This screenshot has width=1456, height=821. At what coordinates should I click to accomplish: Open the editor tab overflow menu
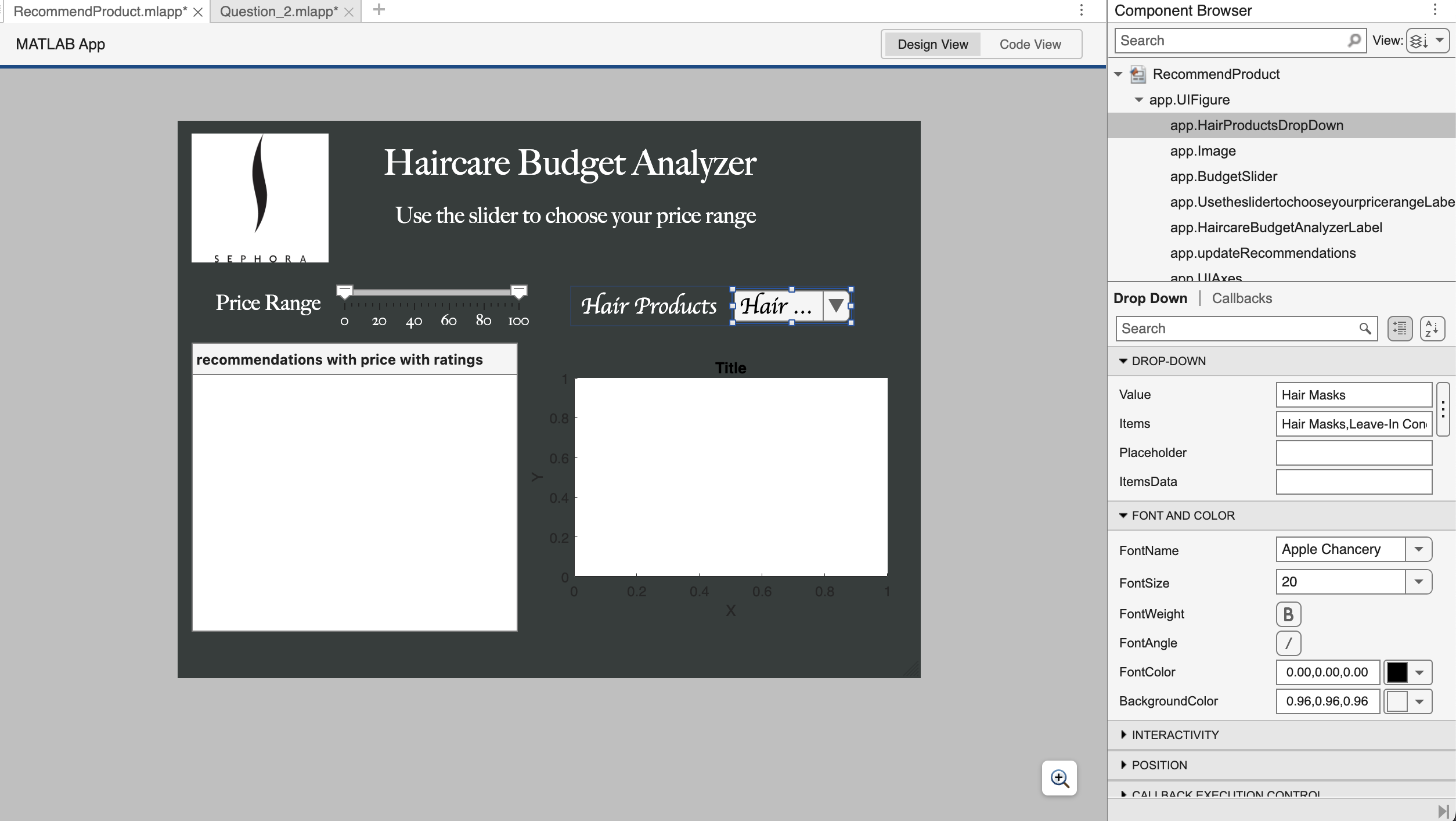click(x=1082, y=10)
